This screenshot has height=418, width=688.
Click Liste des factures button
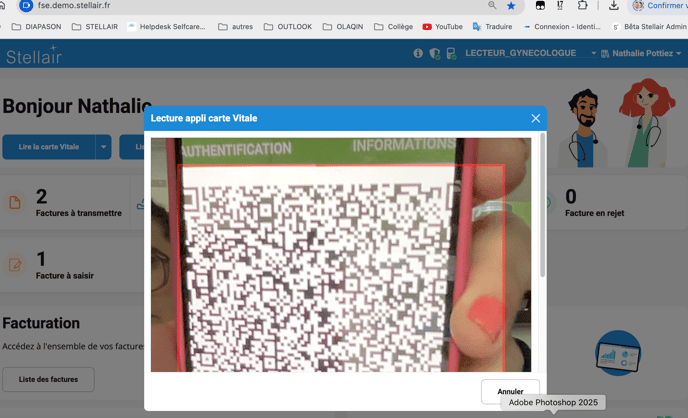(x=48, y=380)
